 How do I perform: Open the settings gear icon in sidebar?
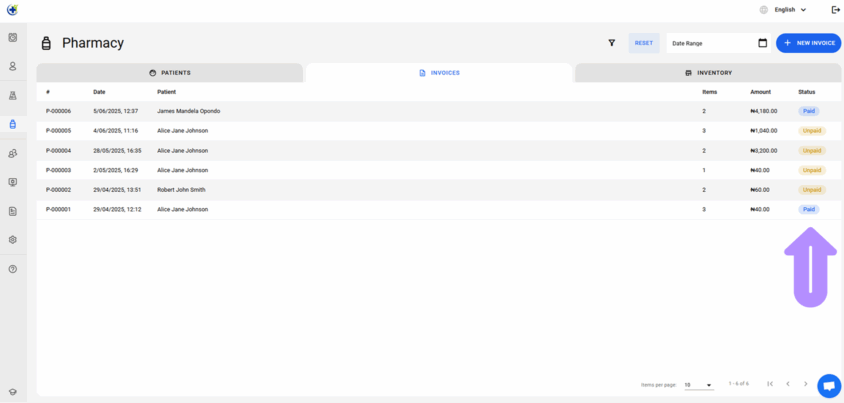point(13,240)
